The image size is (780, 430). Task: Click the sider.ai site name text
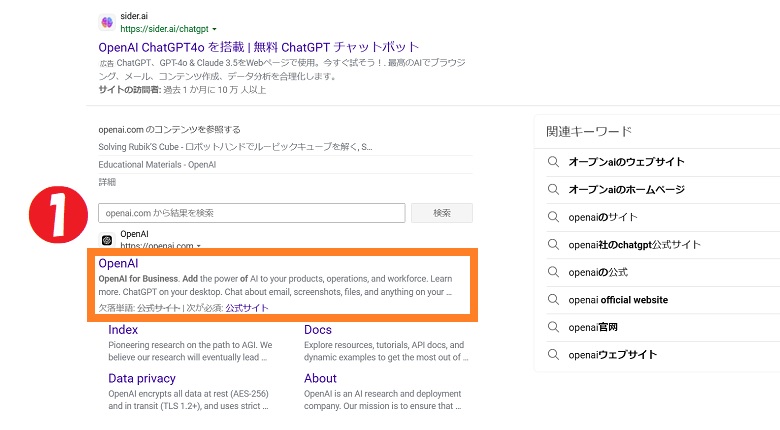coord(134,16)
